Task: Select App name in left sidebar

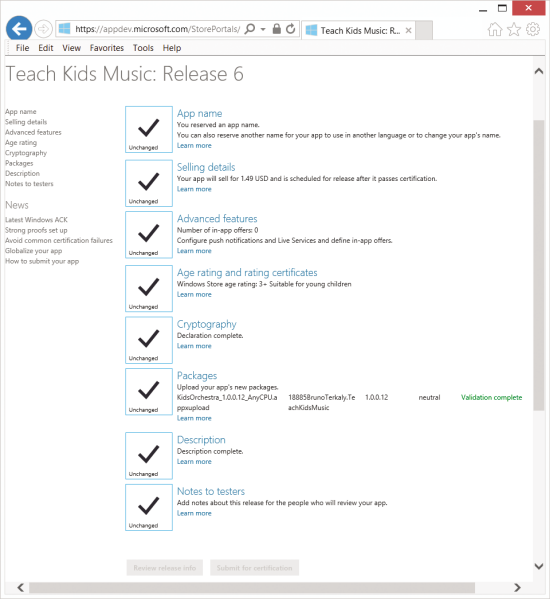Action: pos(21,112)
